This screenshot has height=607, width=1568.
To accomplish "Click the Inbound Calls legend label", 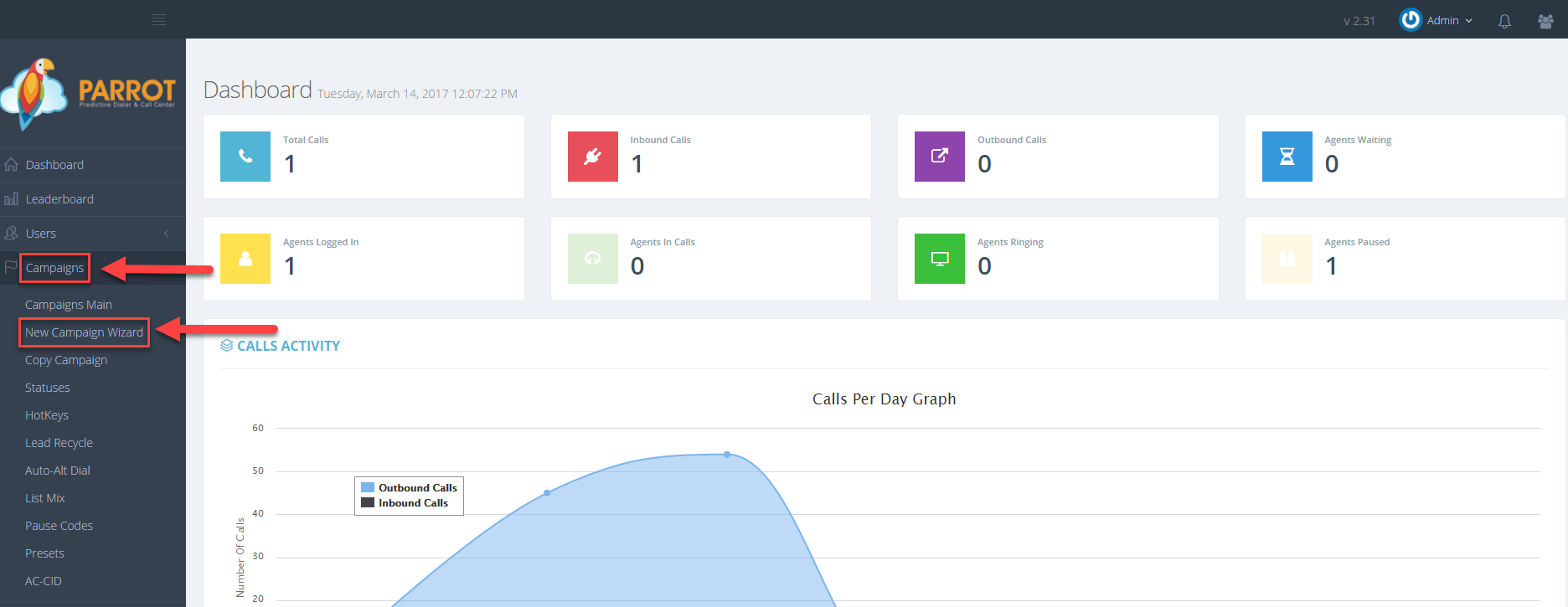I will [x=413, y=502].
